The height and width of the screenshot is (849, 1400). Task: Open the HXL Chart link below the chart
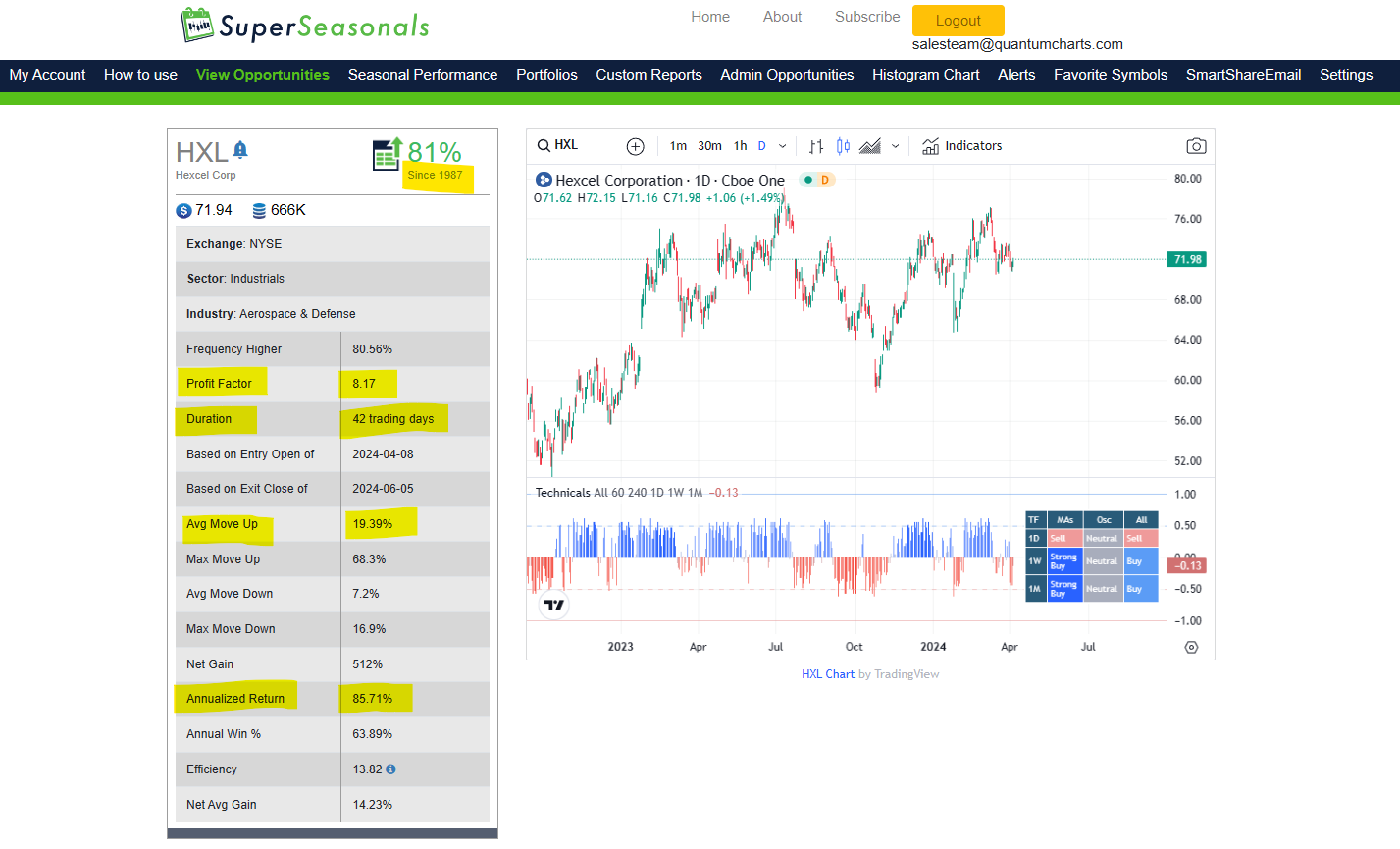point(828,674)
